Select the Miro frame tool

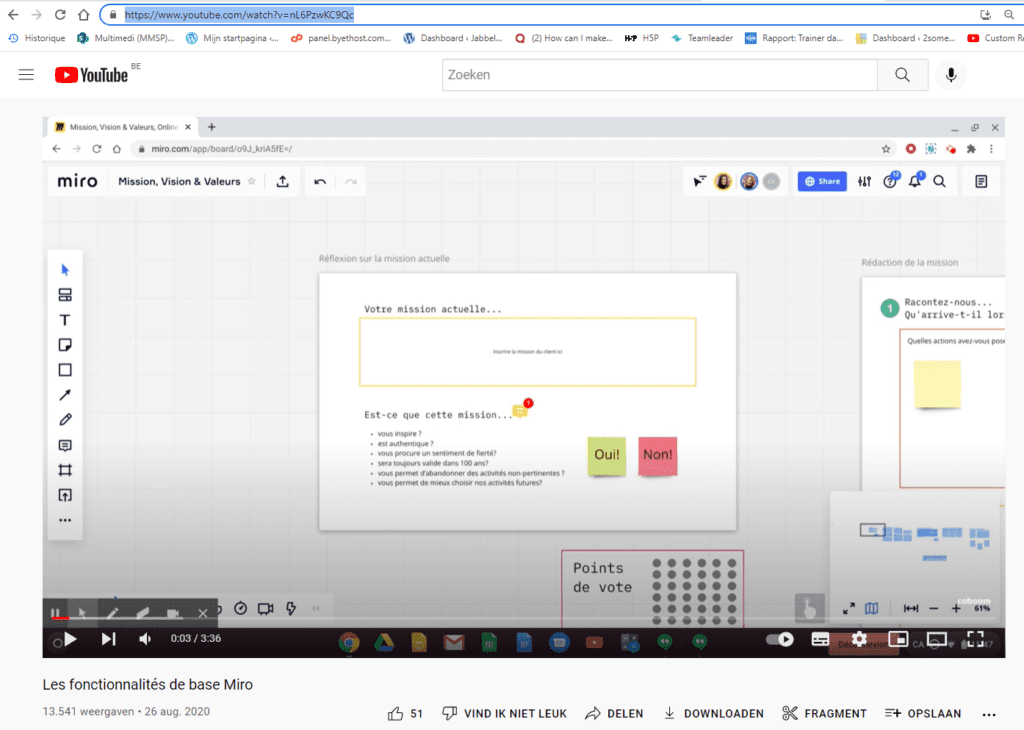click(65, 470)
